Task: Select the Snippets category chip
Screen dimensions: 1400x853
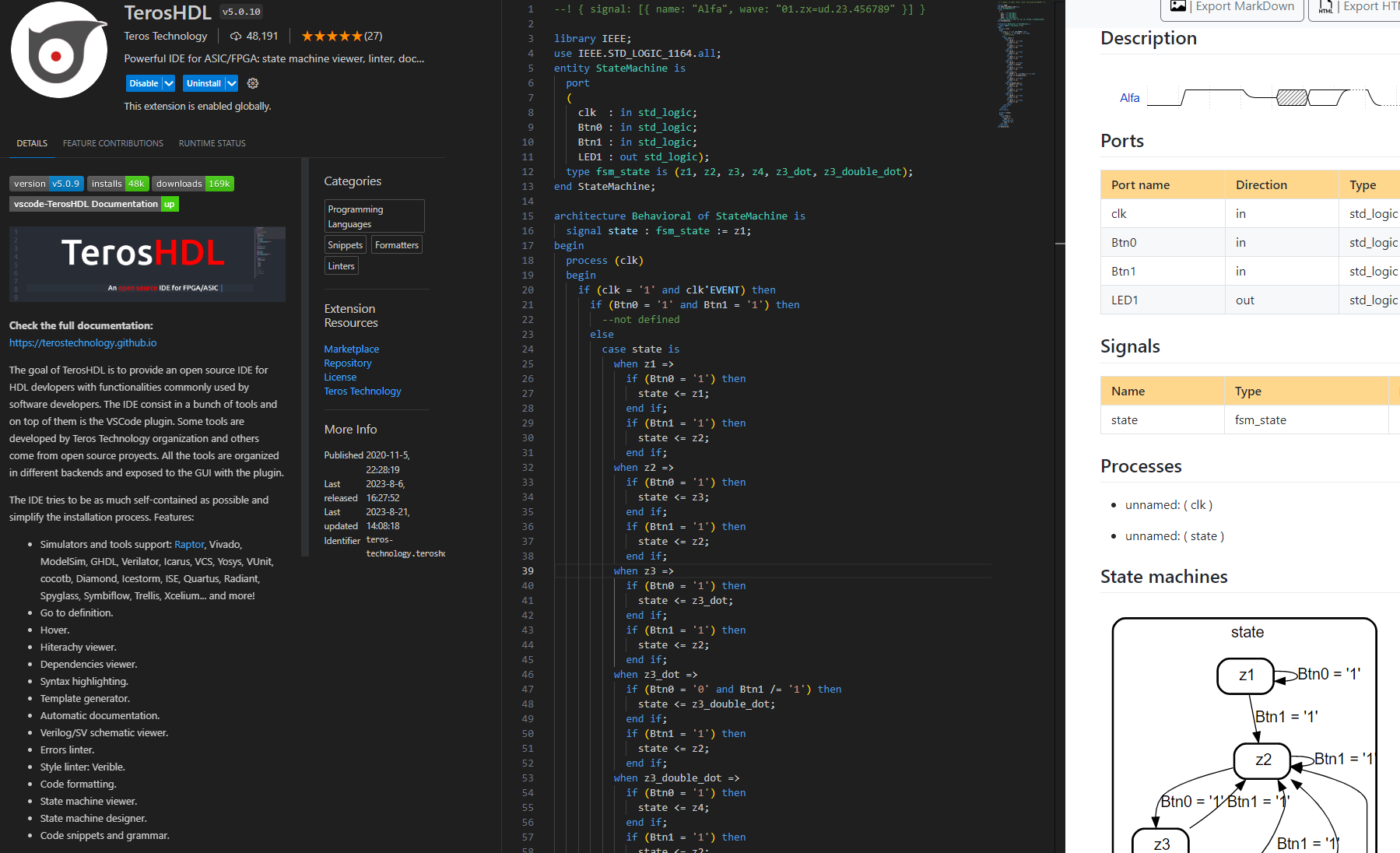Action: [345, 244]
